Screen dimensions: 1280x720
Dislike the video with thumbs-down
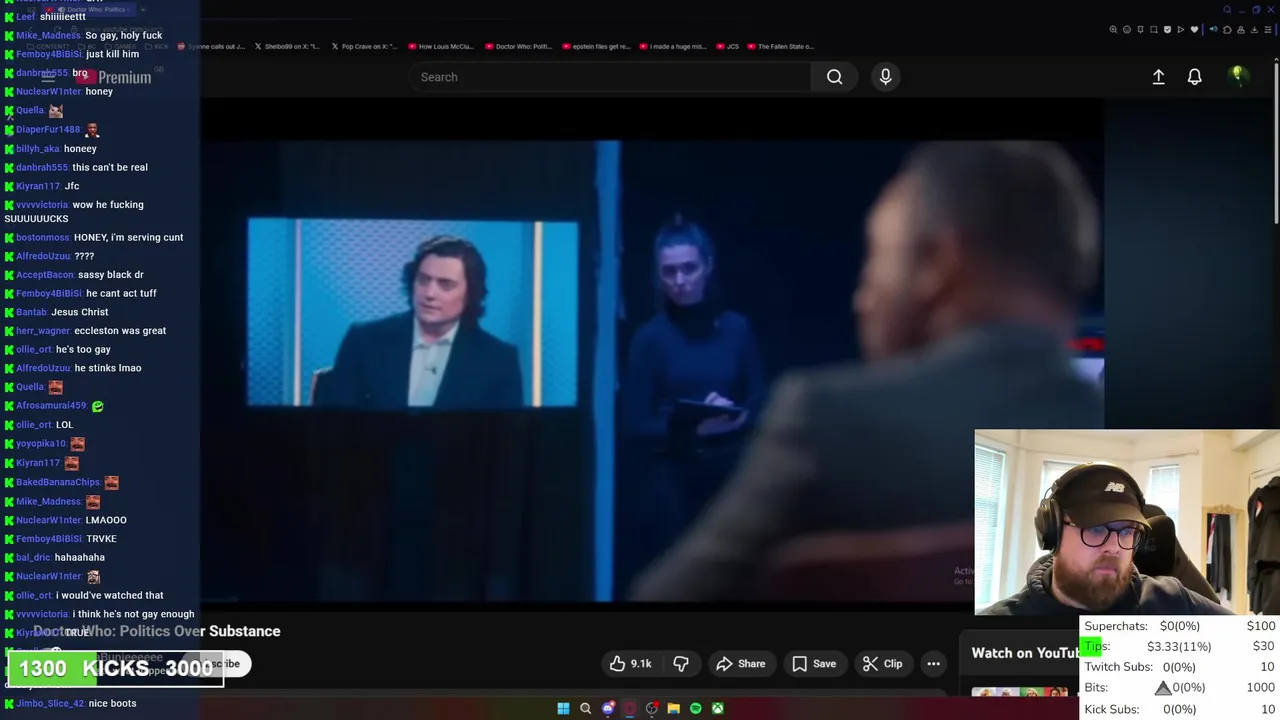pos(681,664)
